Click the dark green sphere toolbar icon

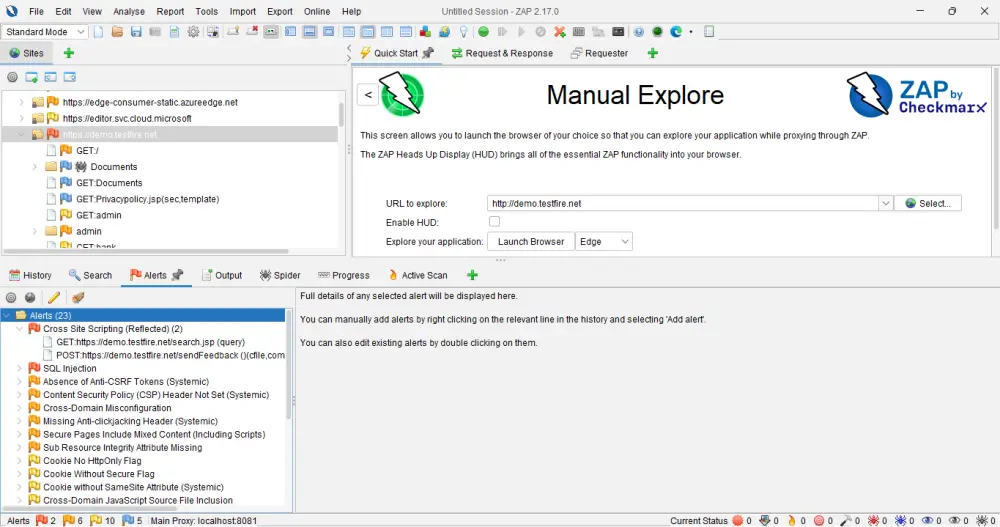(x=658, y=32)
